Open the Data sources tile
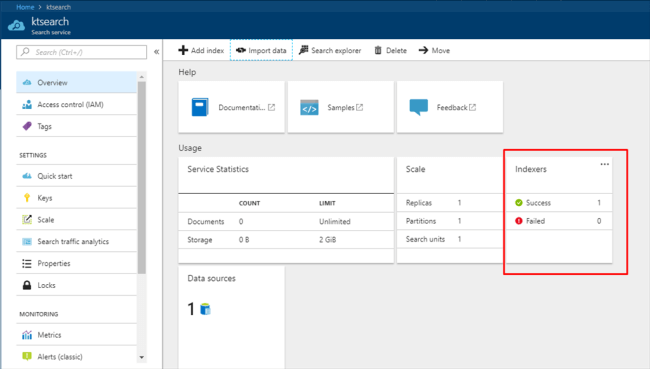The height and width of the screenshot is (369, 650). coord(231,317)
